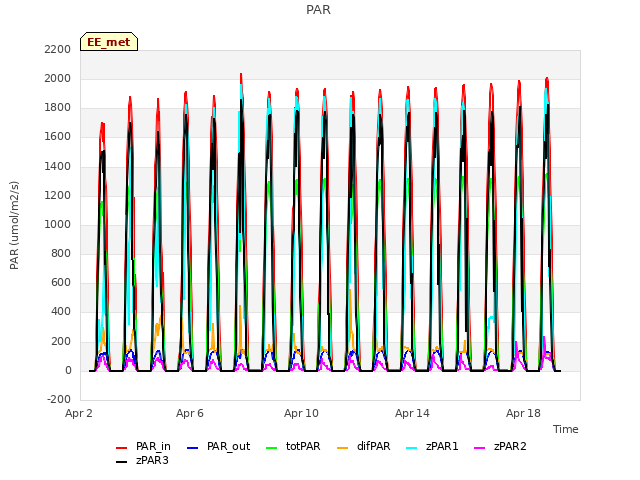Viewport: 640px width, 480px height.
Task: Click the orange difPAR legend swatch
Action: point(342,448)
